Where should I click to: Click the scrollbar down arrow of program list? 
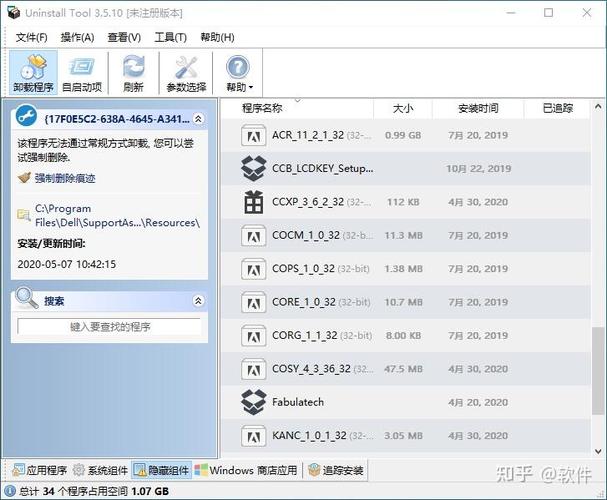pos(598,451)
